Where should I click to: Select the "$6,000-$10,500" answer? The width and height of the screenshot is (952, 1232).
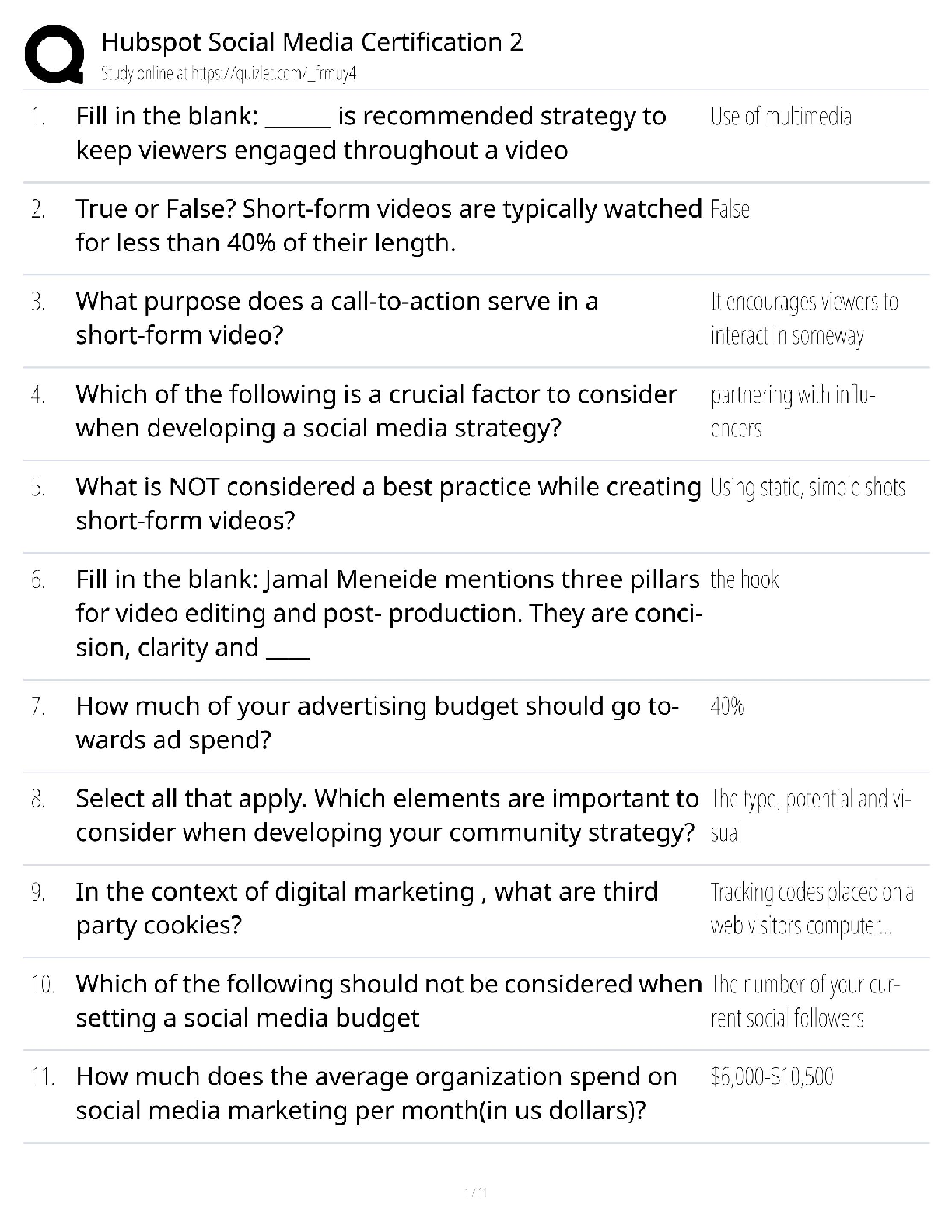pyautogui.click(x=772, y=1077)
